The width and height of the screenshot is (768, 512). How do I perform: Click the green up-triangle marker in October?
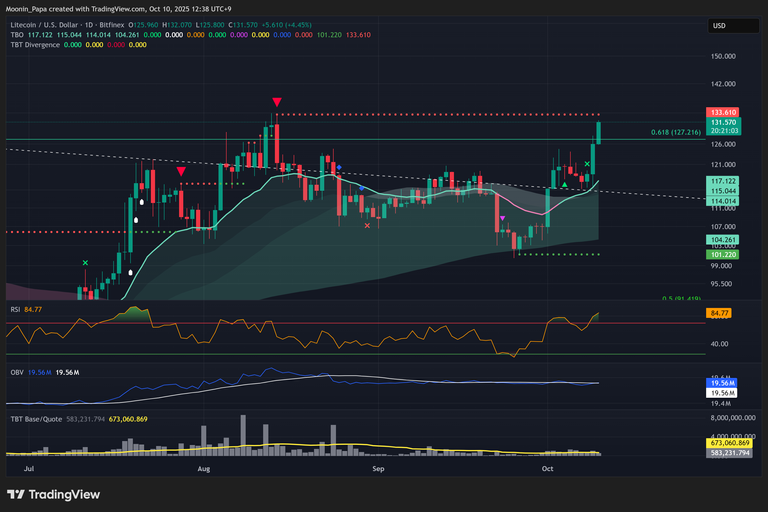click(x=566, y=185)
